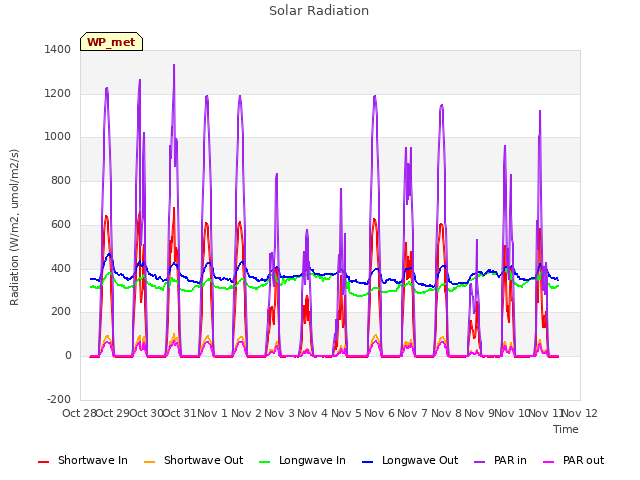The width and height of the screenshot is (640, 480).
Task: Select the Longwave Out legend entry
Action: coord(410,460)
